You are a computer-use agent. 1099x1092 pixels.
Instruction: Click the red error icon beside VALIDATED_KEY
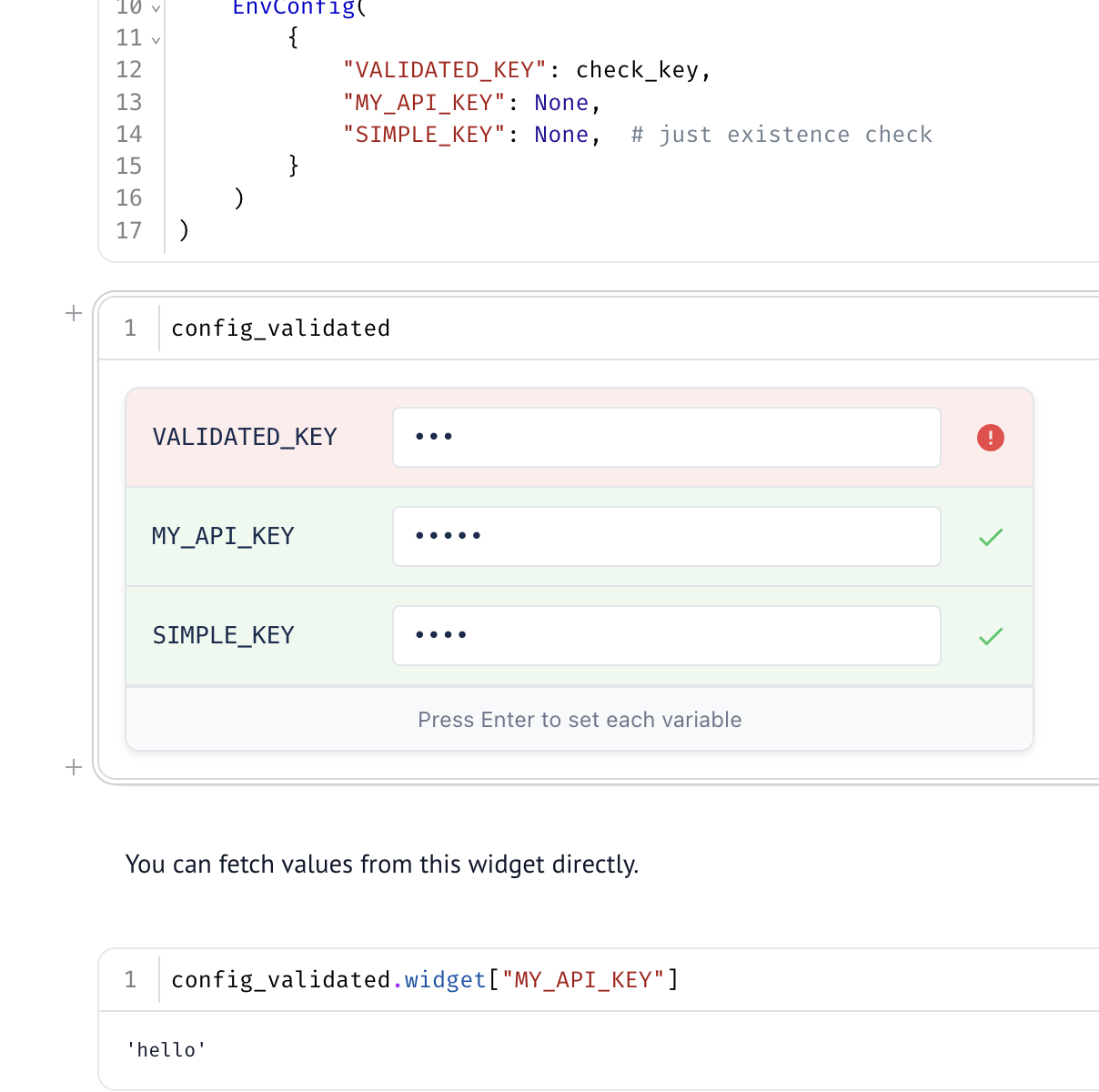pos(990,438)
